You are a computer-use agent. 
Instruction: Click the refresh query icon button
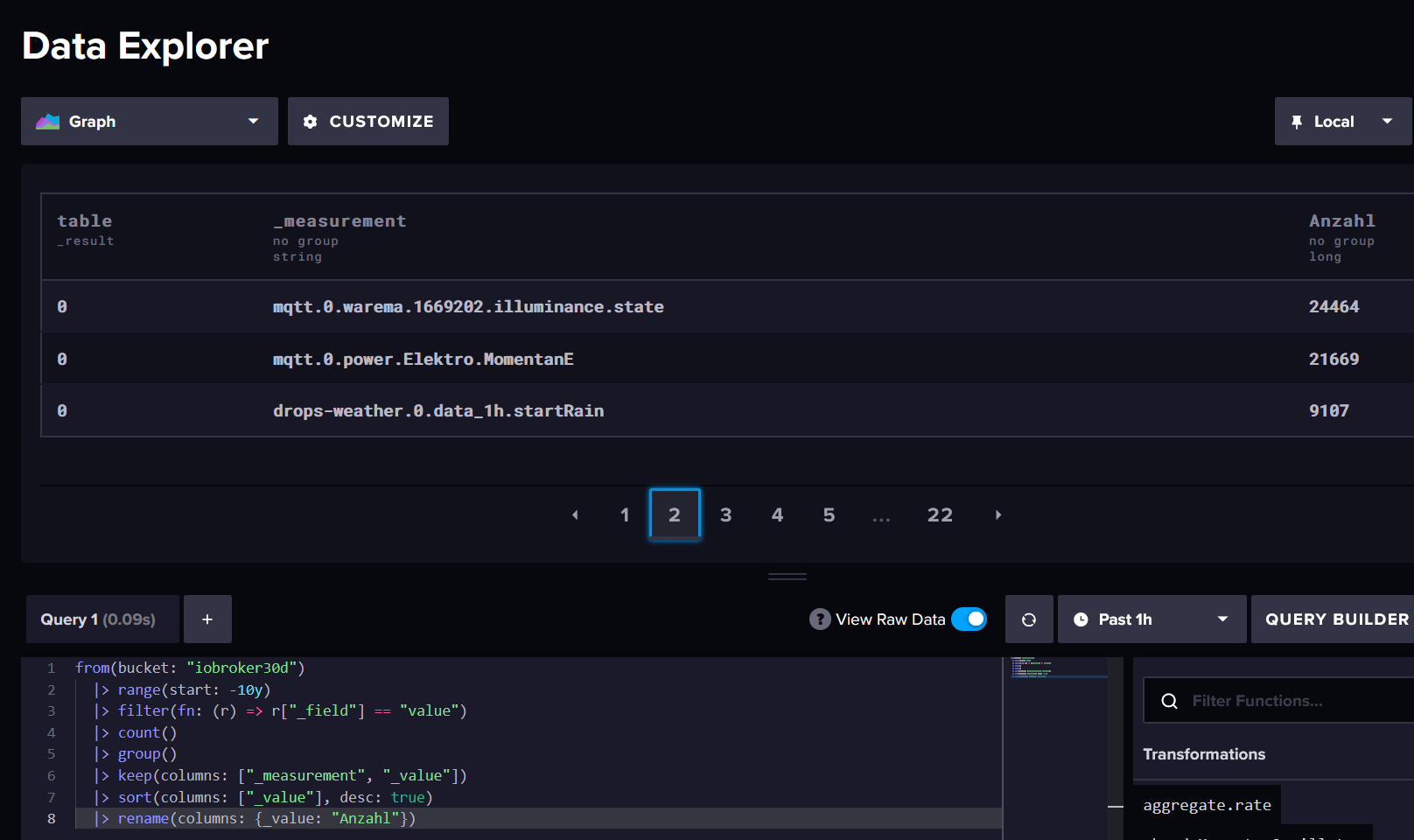(1029, 619)
